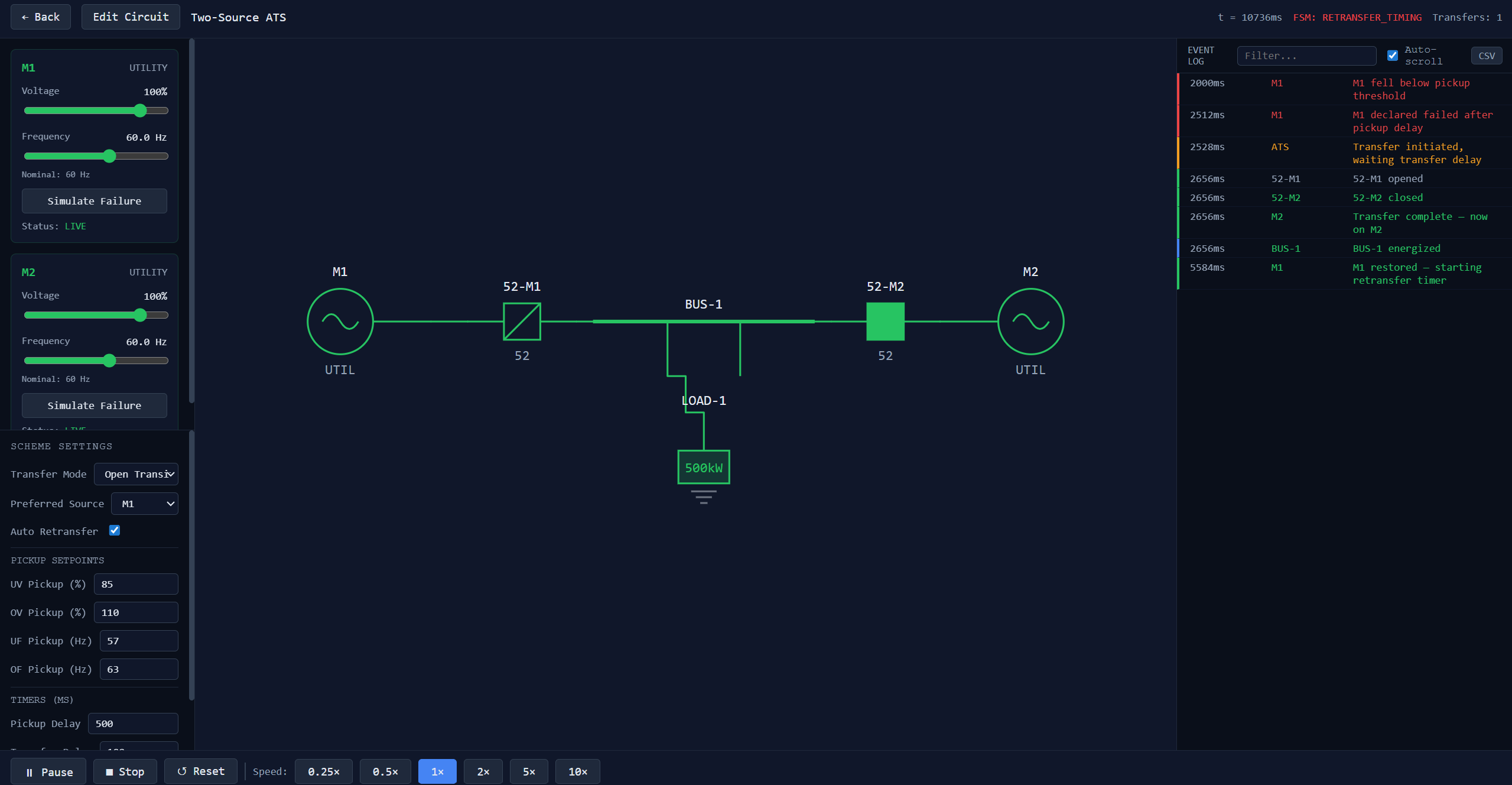The image size is (1512, 785).
Task: Select log entry 'M1 fell below pickup threshold'
Action: 1345,89
